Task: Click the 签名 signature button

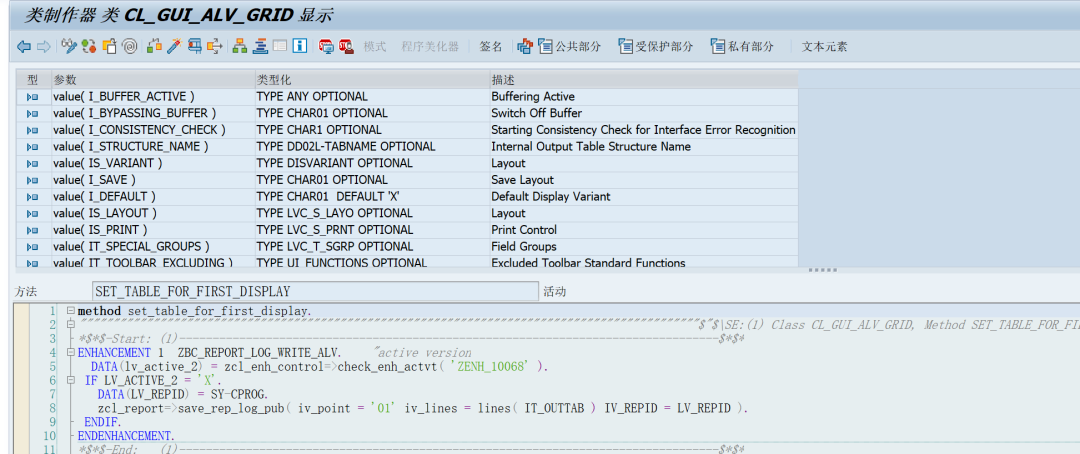Action: click(x=491, y=47)
